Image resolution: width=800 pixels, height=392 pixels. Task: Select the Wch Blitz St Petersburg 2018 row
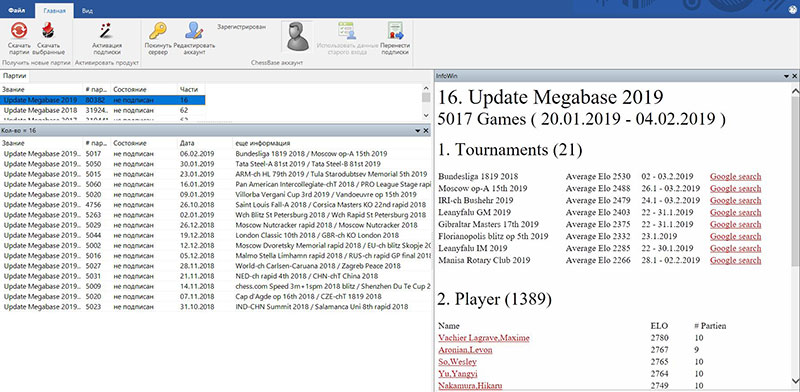[x=216, y=215]
